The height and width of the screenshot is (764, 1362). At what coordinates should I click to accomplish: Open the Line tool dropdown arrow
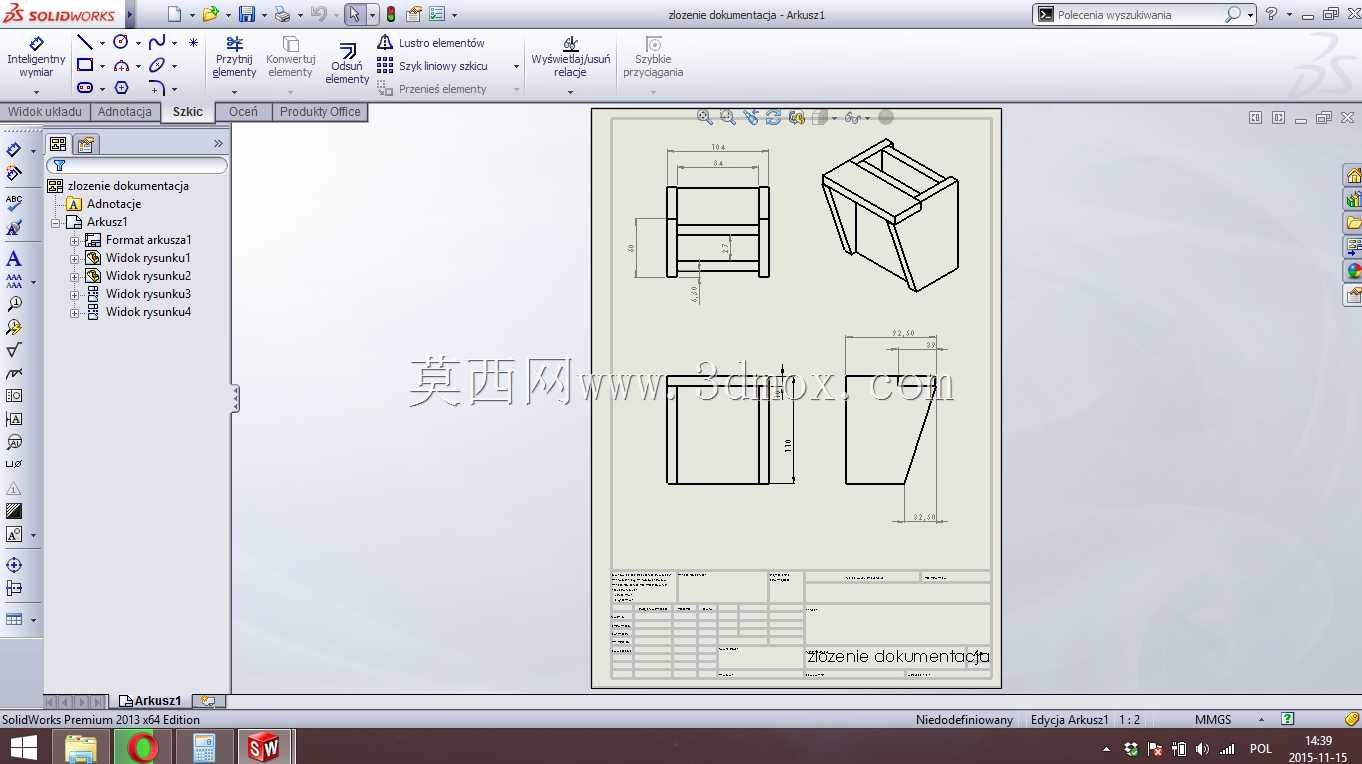pyautogui.click(x=102, y=43)
